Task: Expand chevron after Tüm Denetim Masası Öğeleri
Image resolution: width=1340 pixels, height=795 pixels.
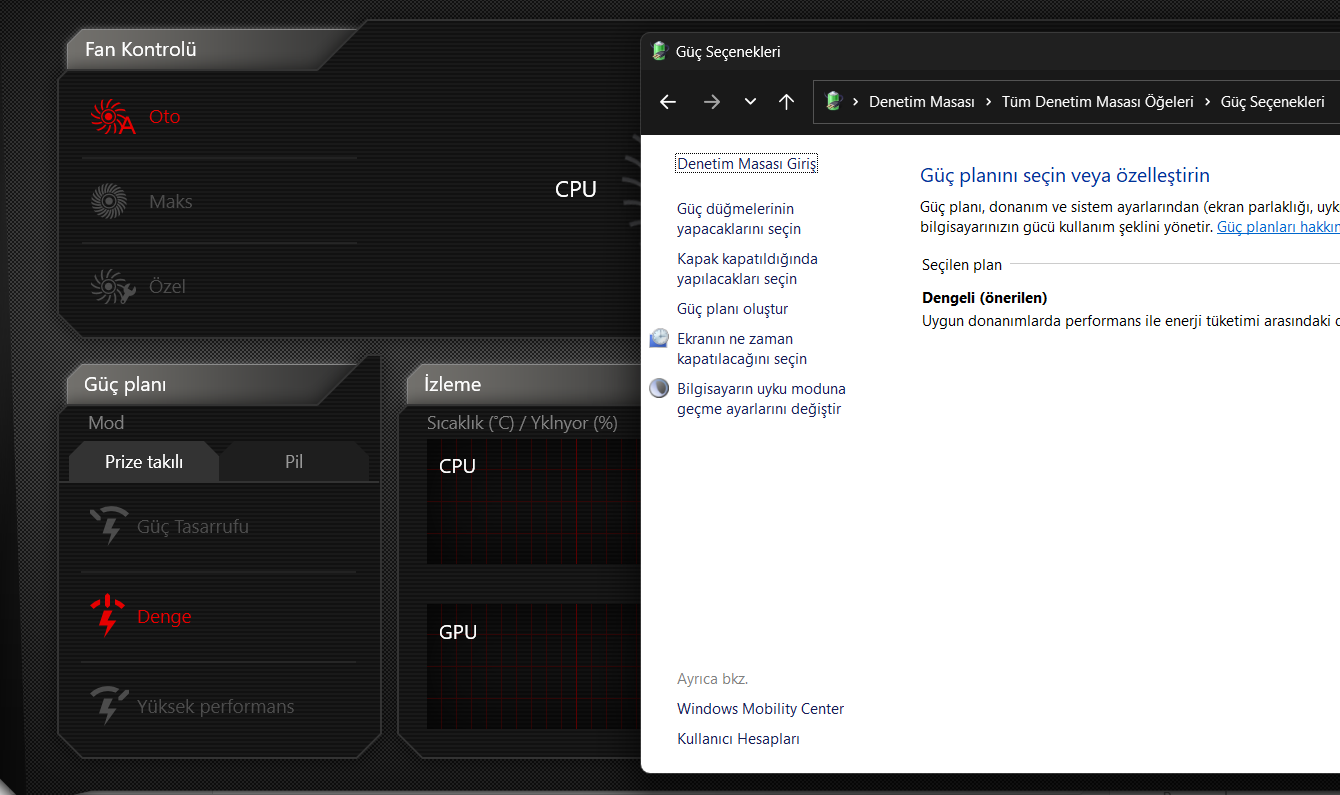Action: pos(1208,102)
